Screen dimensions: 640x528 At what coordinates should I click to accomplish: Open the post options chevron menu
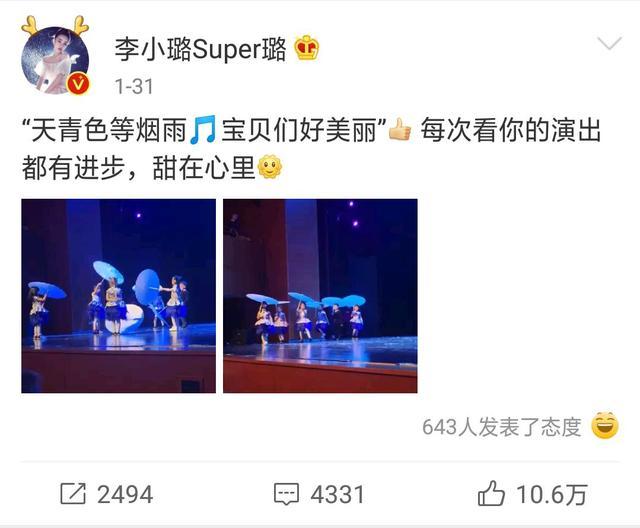[x=609, y=43]
